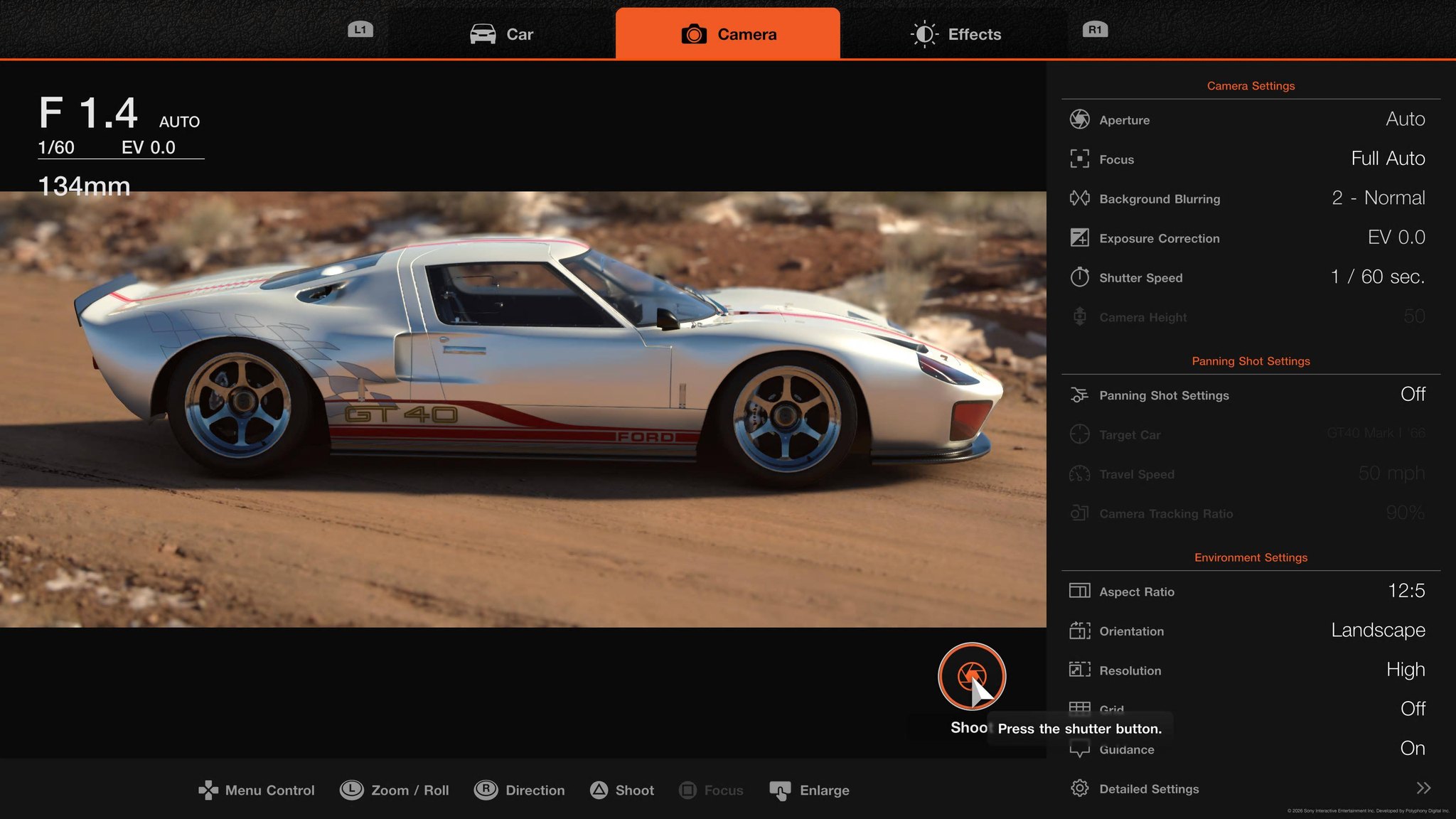Click the Camera Settings section heading
Screen dimensions: 1456x819
(x=1251, y=86)
